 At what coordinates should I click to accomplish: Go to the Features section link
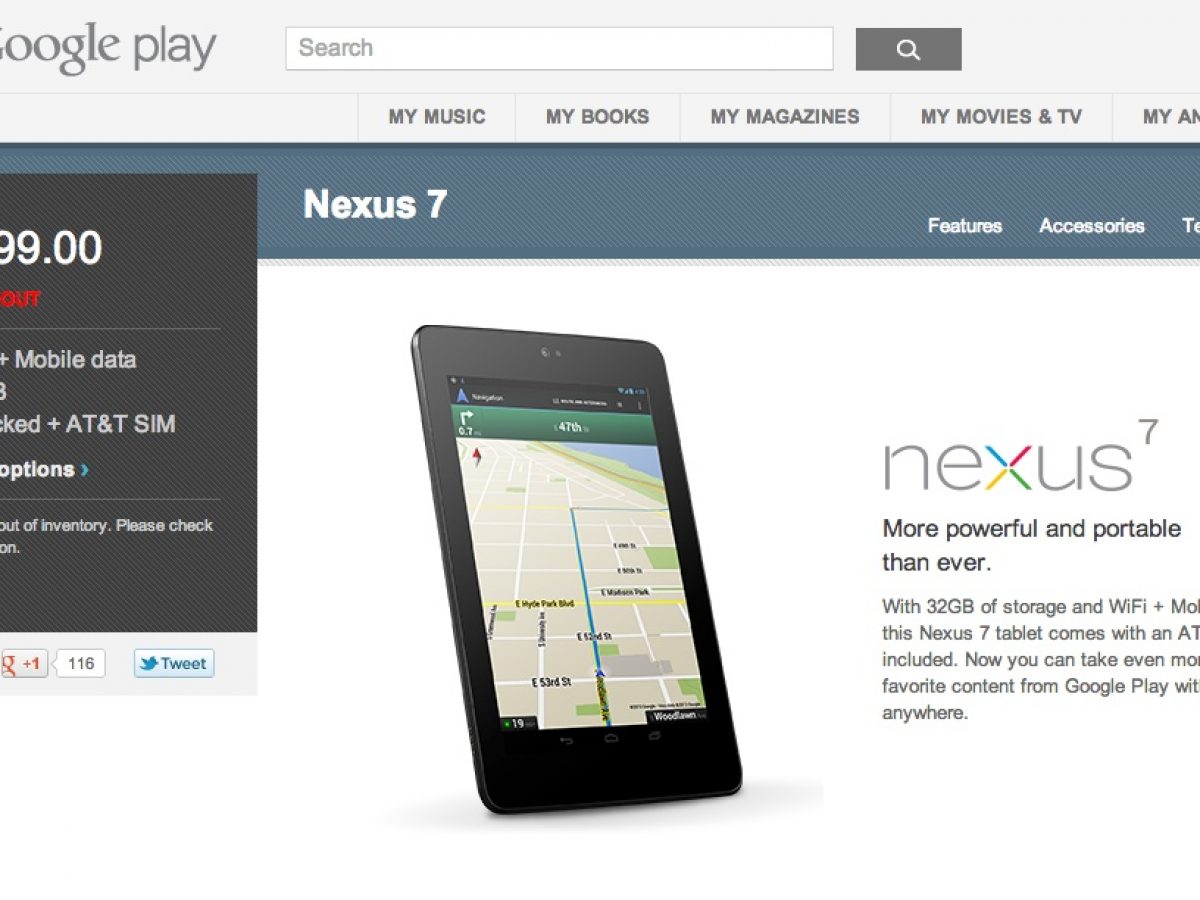point(965,226)
